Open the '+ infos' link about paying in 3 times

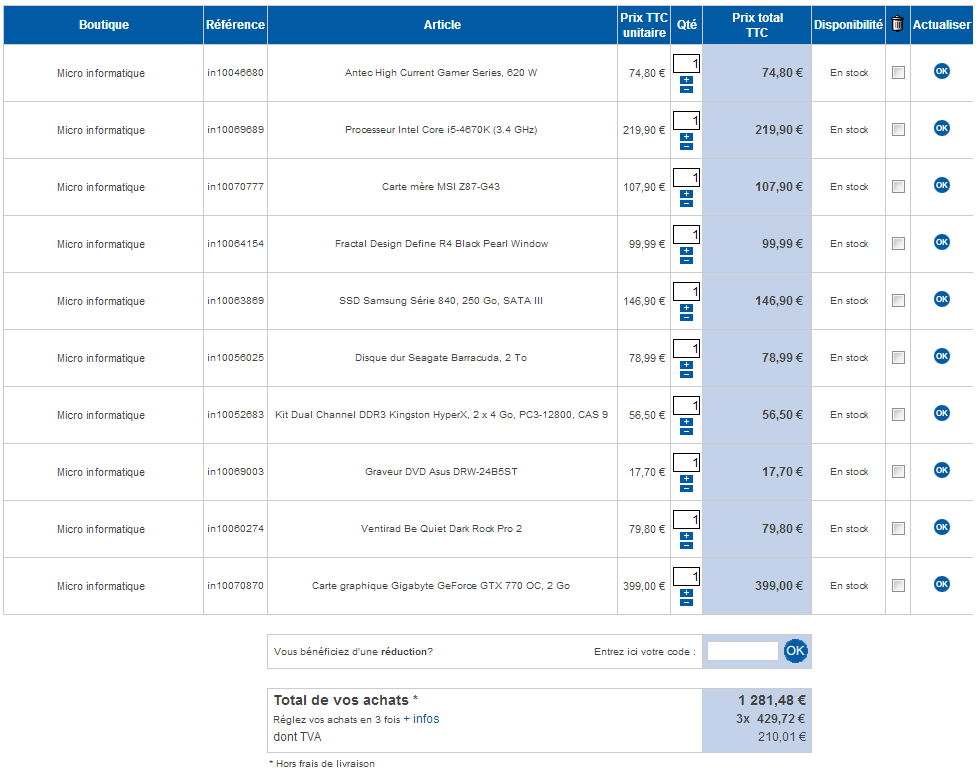click(x=421, y=719)
